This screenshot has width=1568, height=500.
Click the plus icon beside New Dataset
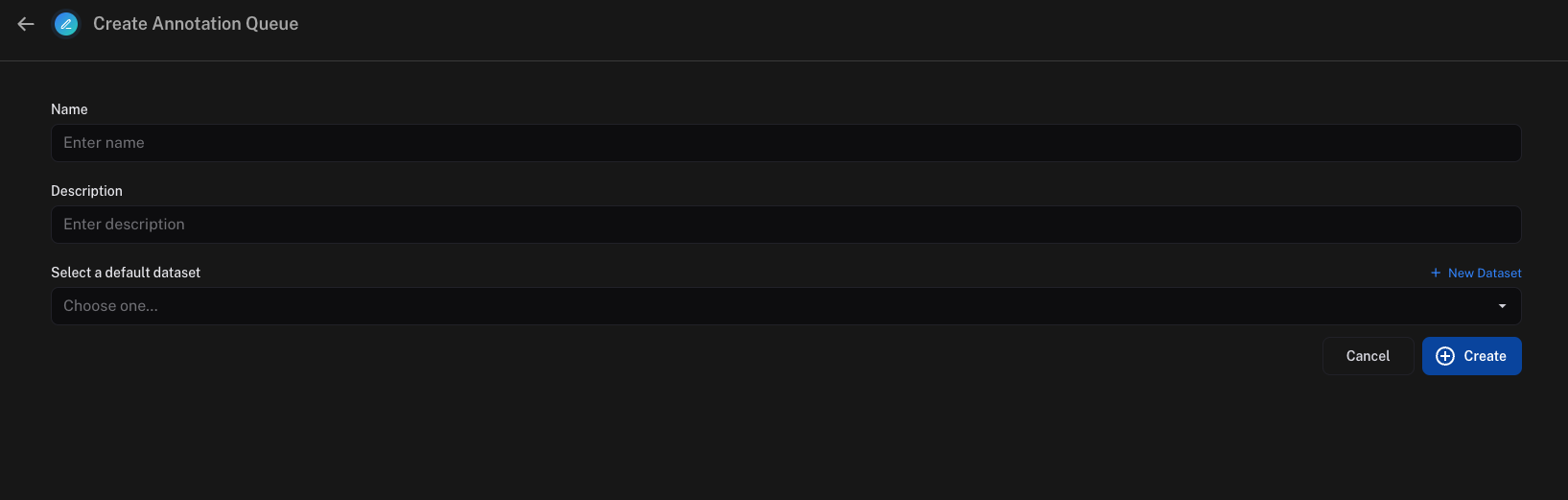[1436, 274]
